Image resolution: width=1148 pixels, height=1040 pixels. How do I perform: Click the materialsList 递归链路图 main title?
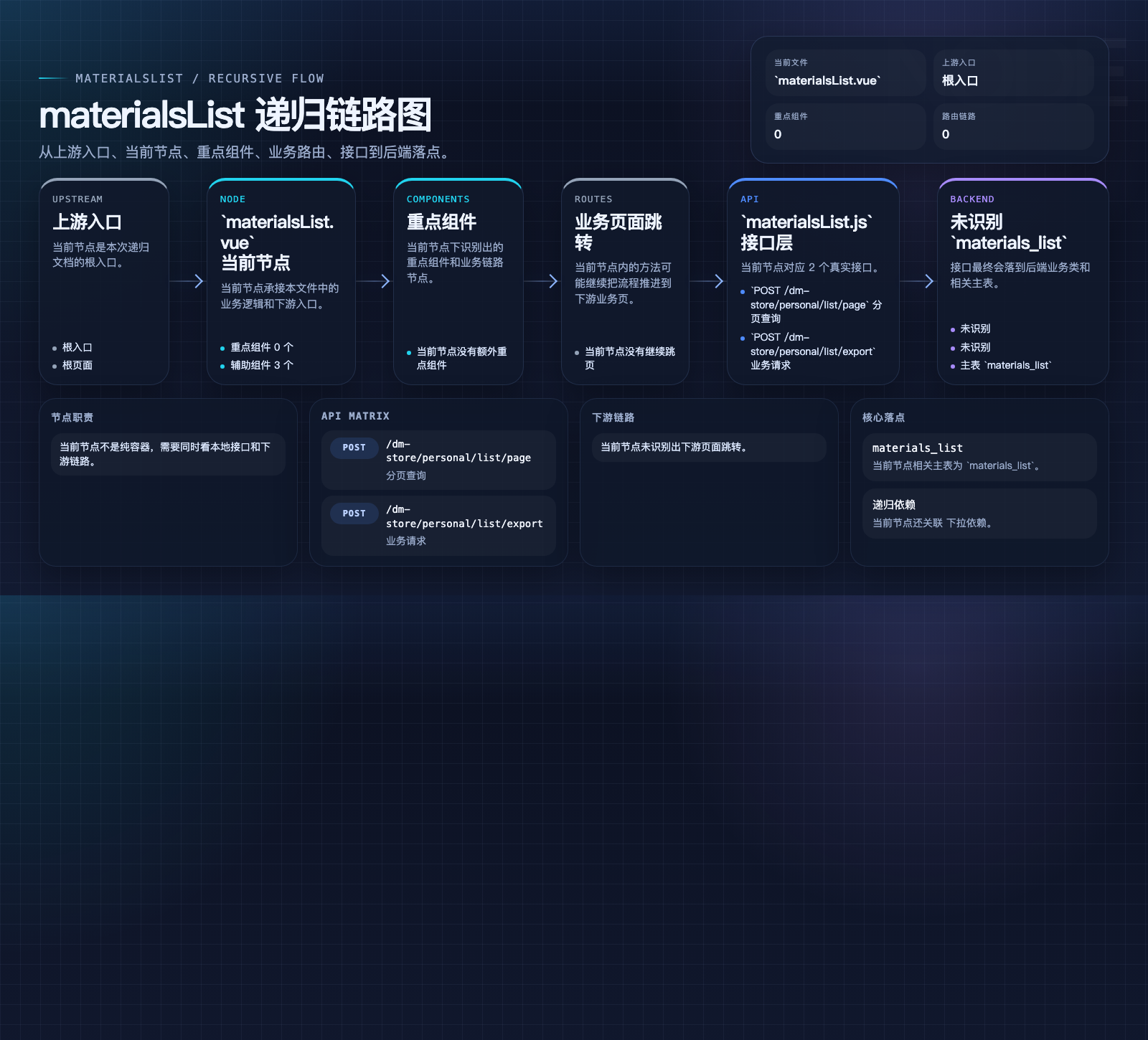tap(235, 115)
